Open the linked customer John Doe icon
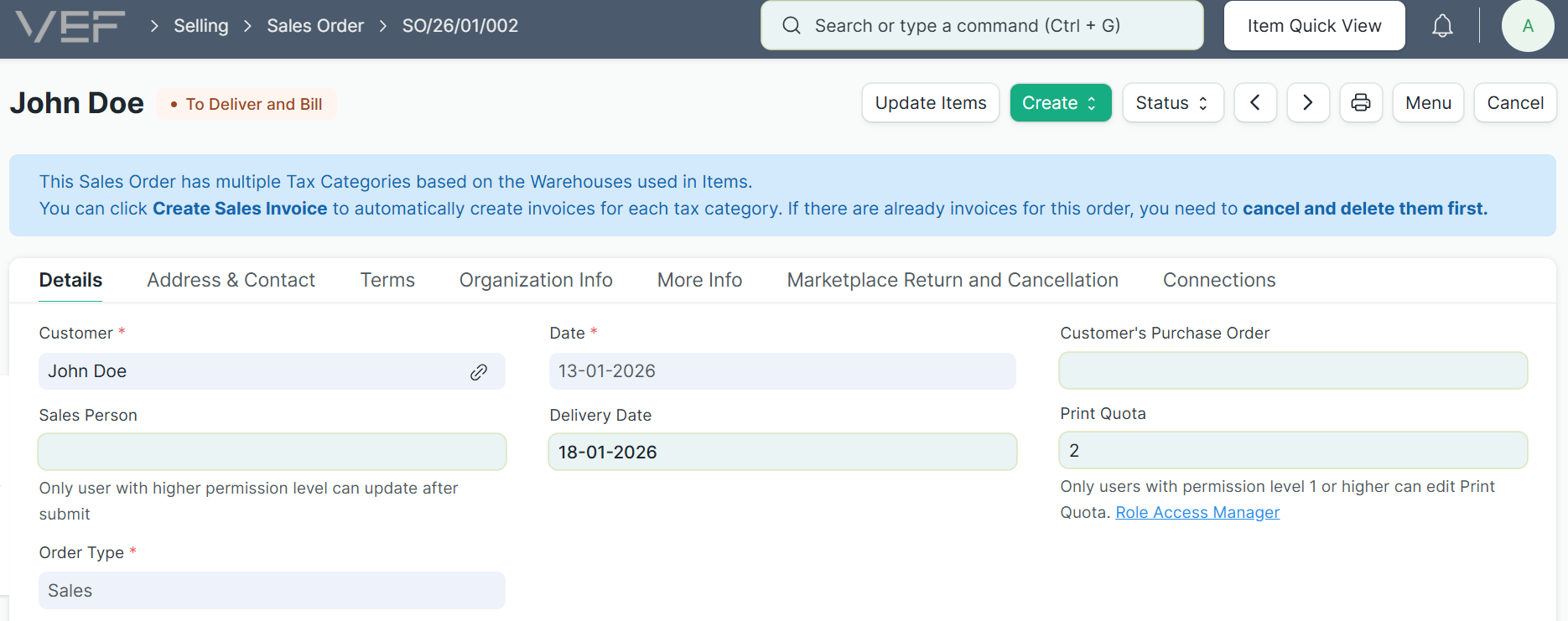The width and height of the screenshot is (1568, 621). 479,372
